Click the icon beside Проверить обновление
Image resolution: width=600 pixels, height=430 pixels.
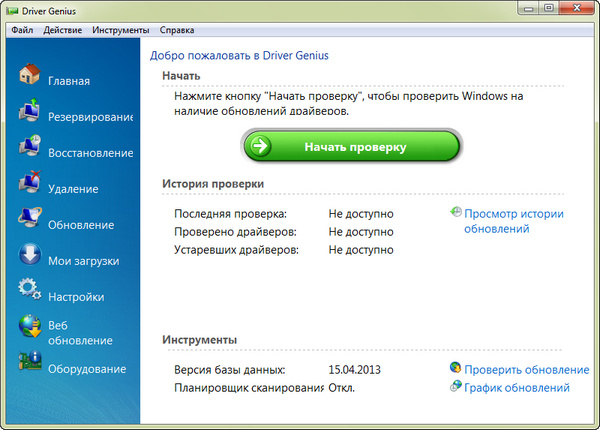[x=456, y=369]
